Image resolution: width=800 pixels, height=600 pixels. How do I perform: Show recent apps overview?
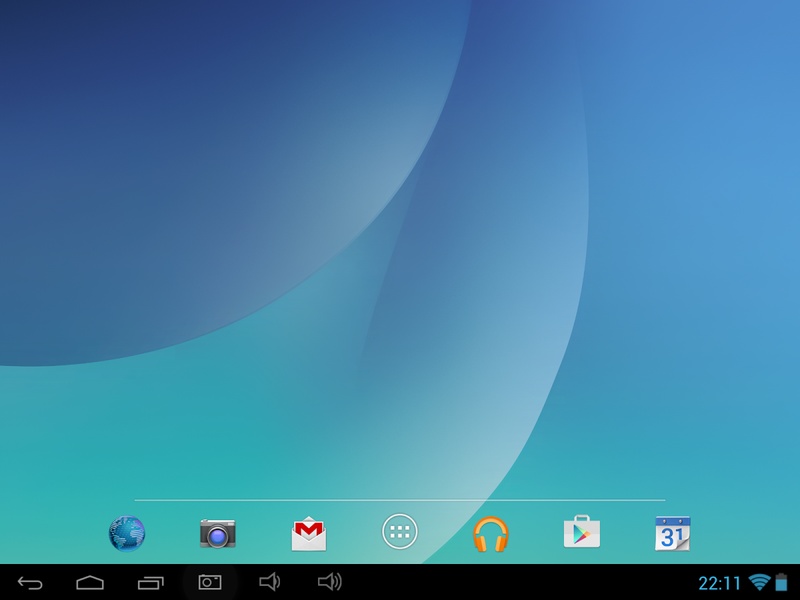click(x=150, y=582)
